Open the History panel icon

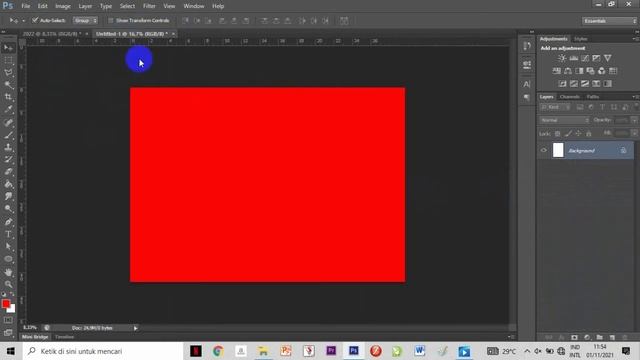(527, 46)
